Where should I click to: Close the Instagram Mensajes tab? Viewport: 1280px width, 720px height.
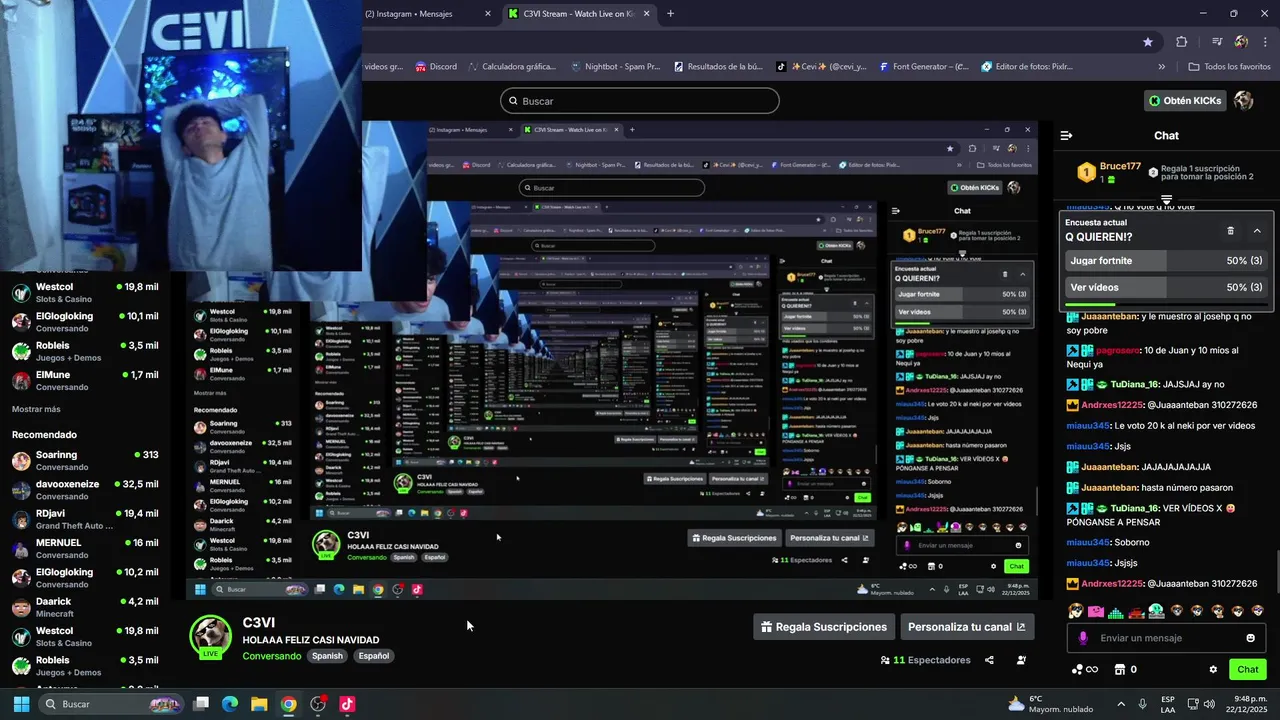[x=488, y=14]
